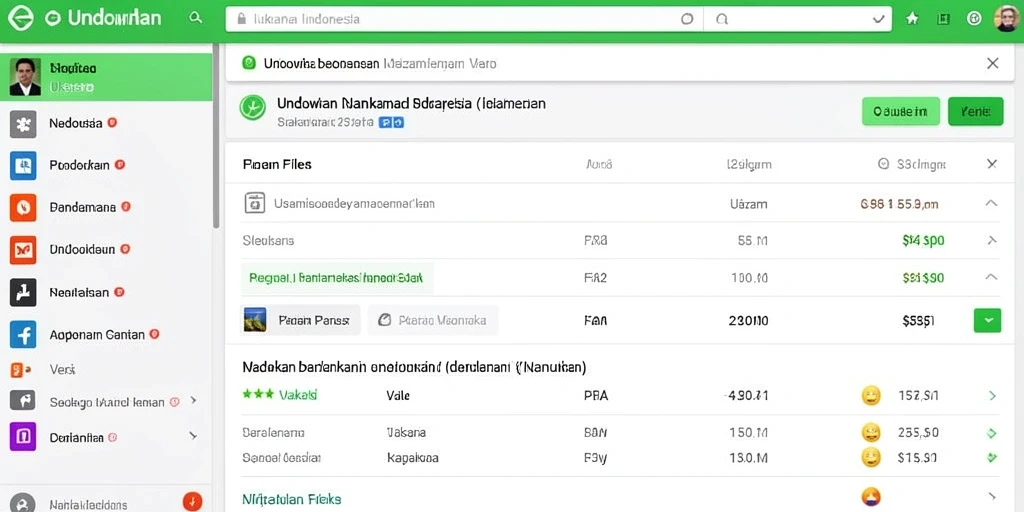Collapse the Pegnal Bantanakas row chevron
1024x512 pixels.
coord(991,277)
